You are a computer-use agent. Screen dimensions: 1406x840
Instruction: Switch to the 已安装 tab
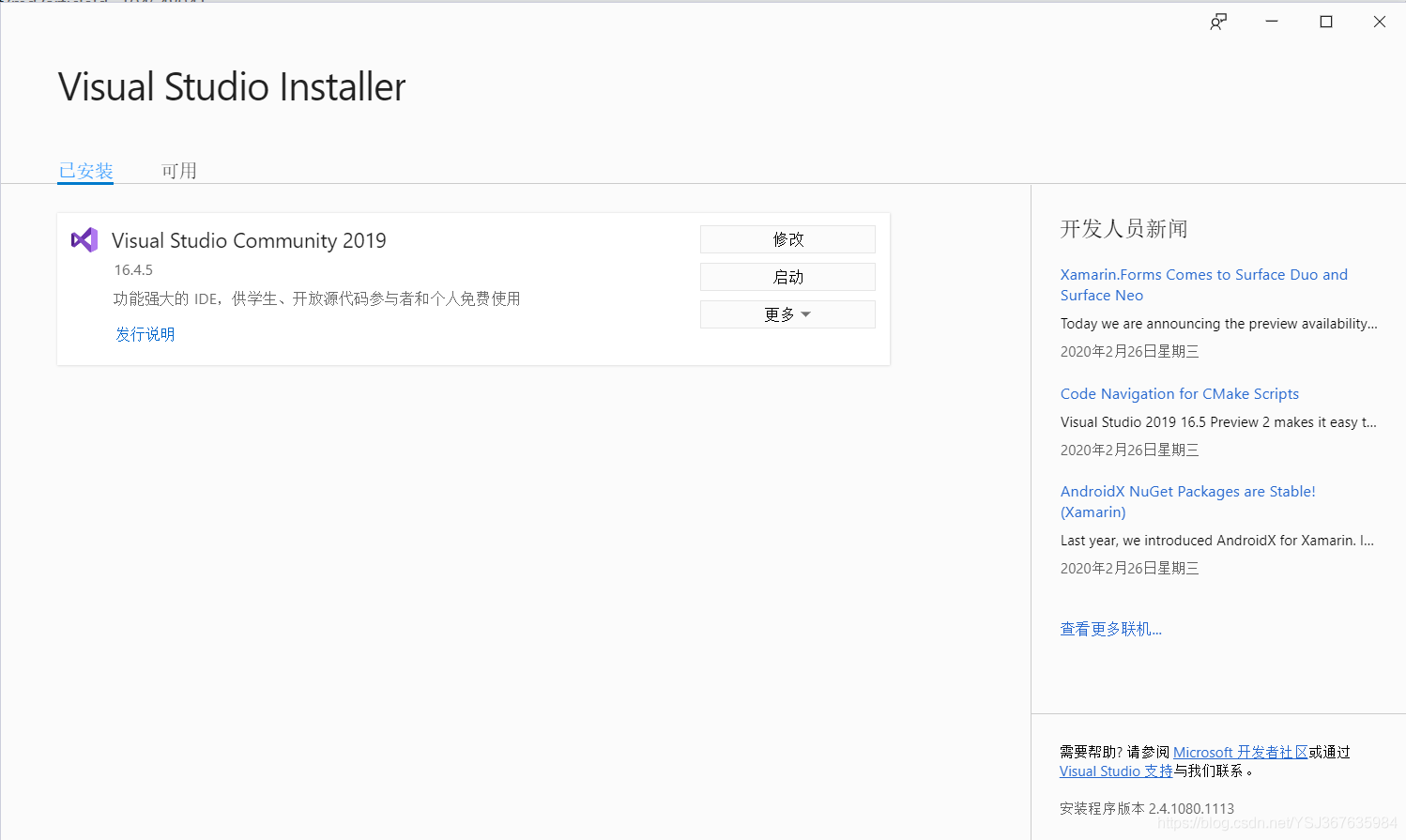tap(85, 171)
